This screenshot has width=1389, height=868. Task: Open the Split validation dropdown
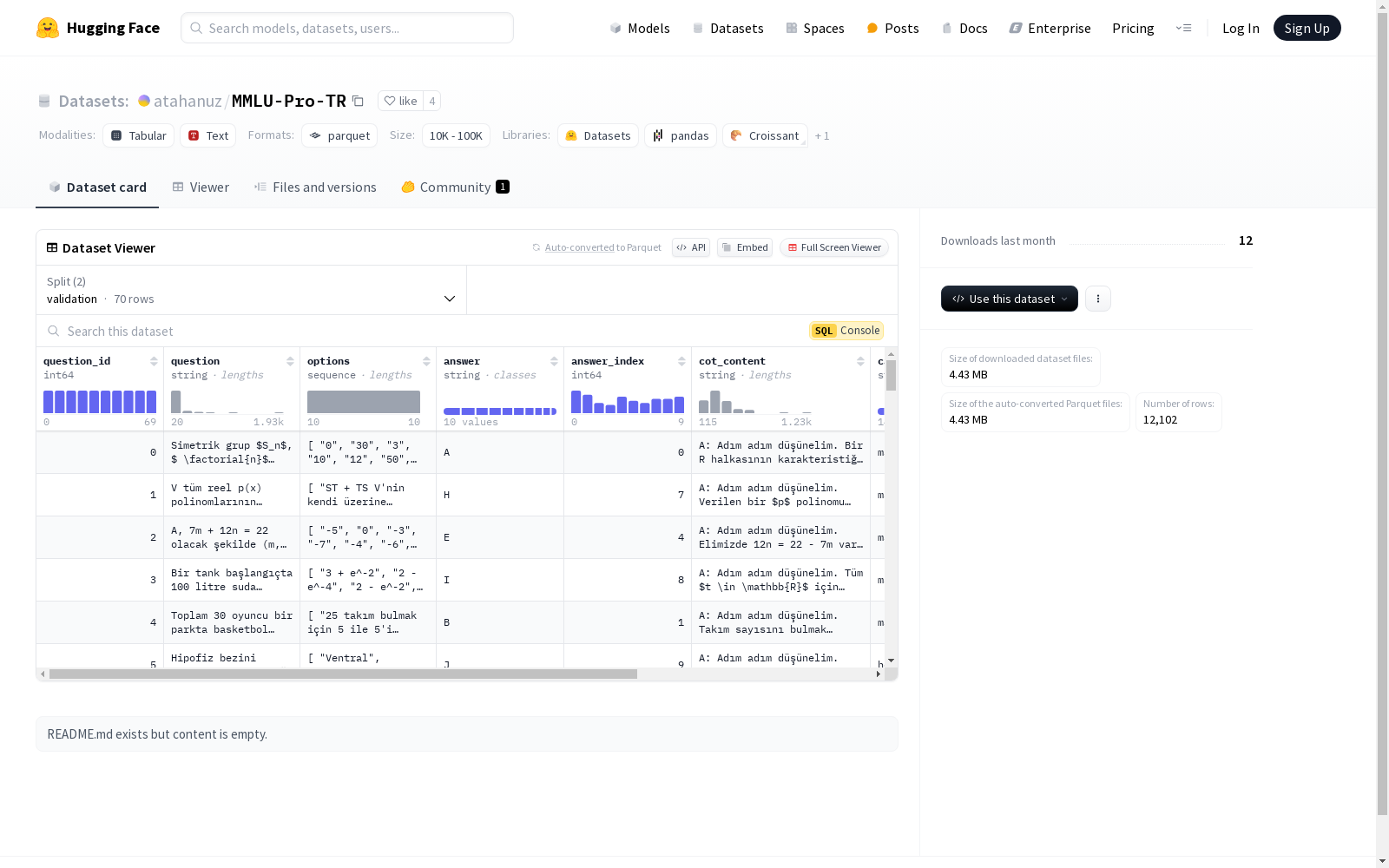pyautogui.click(x=251, y=290)
